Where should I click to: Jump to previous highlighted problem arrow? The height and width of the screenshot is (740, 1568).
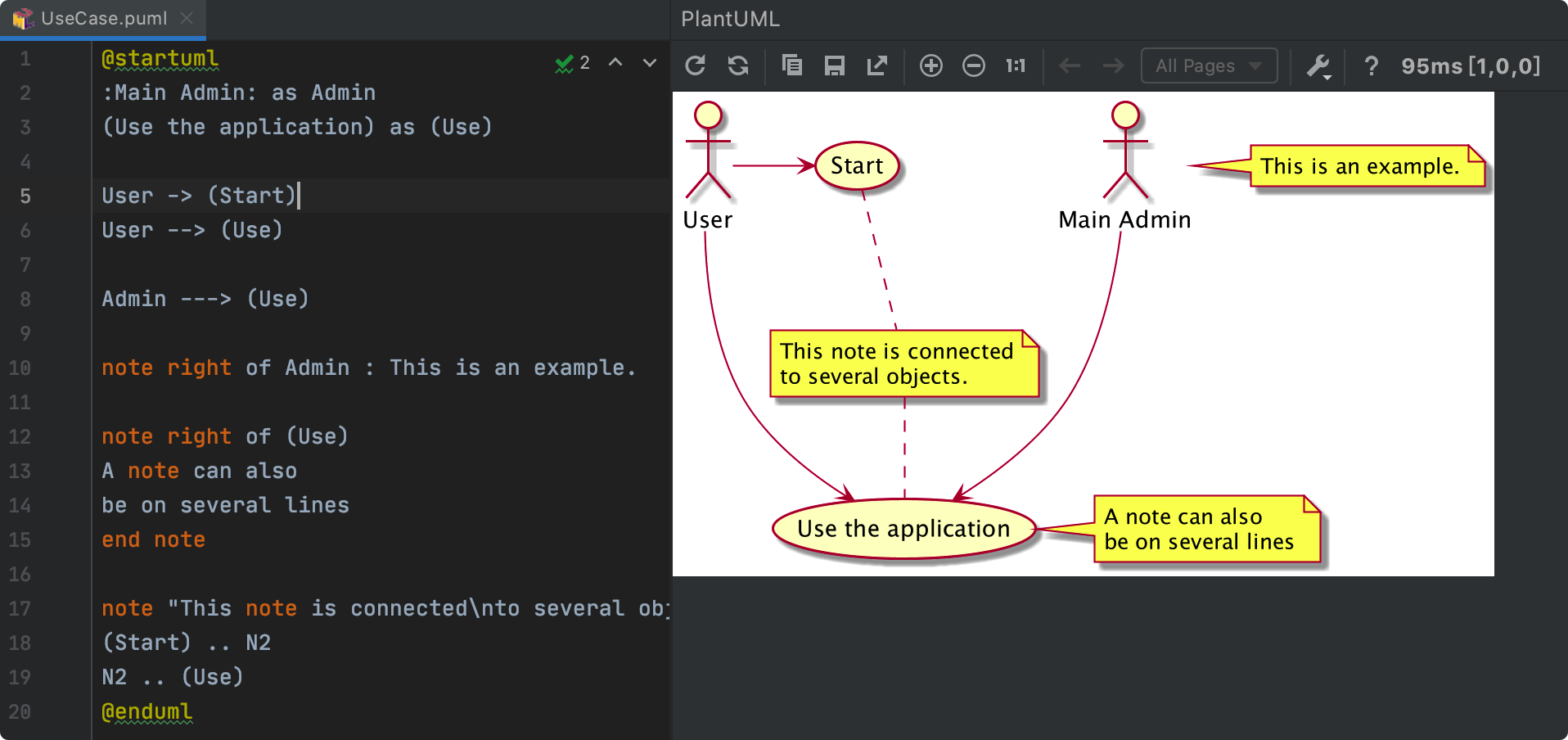(615, 62)
